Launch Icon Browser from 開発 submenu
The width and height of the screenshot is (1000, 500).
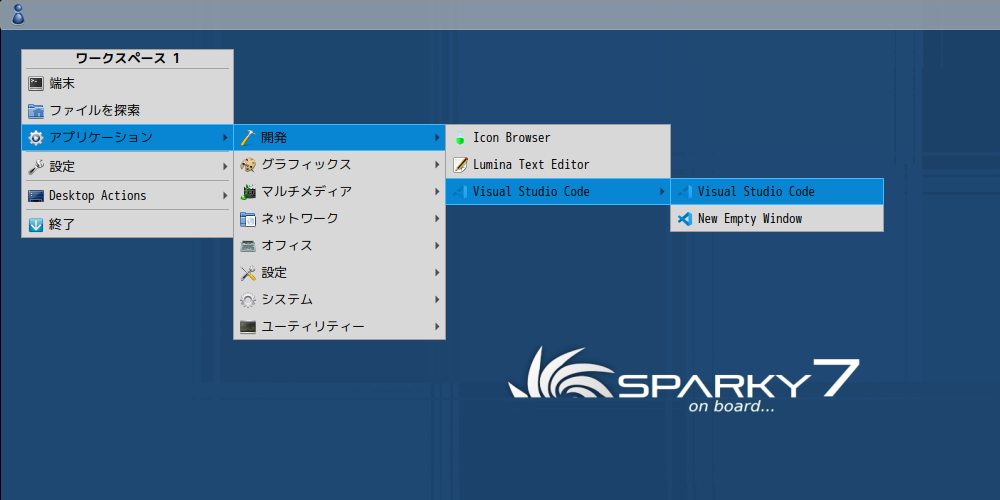pos(558,137)
